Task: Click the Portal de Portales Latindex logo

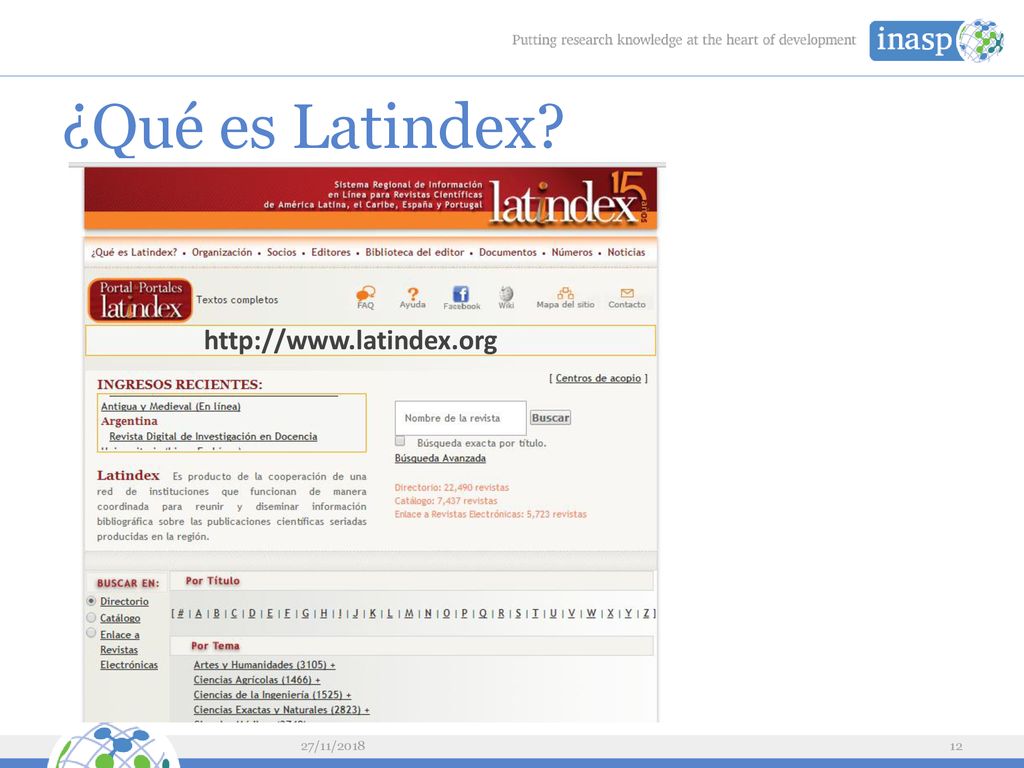Action: (140, 300)
